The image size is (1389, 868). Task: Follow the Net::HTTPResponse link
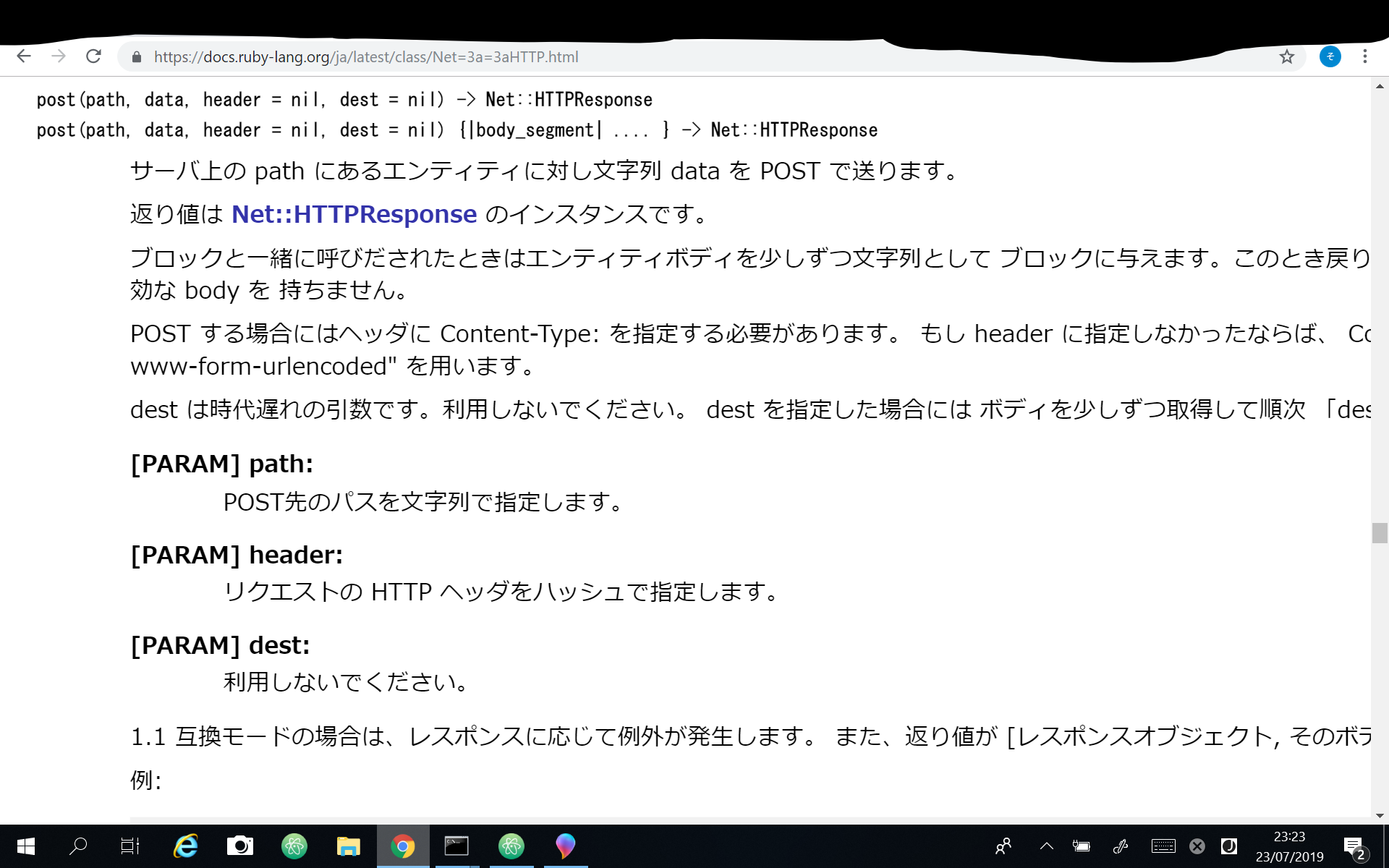[x=353, y=213]
